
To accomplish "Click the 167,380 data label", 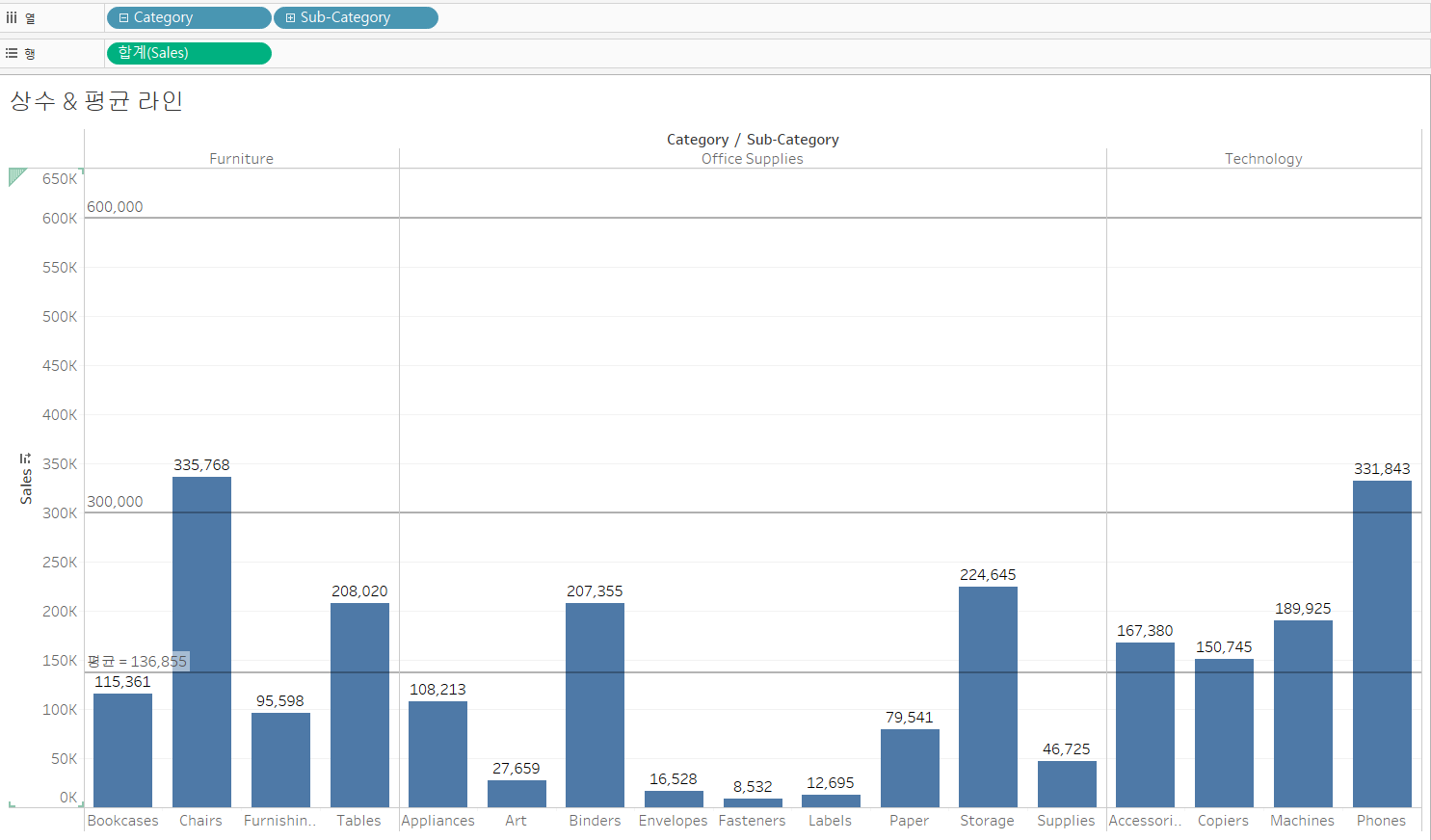I will (1145, 631).
